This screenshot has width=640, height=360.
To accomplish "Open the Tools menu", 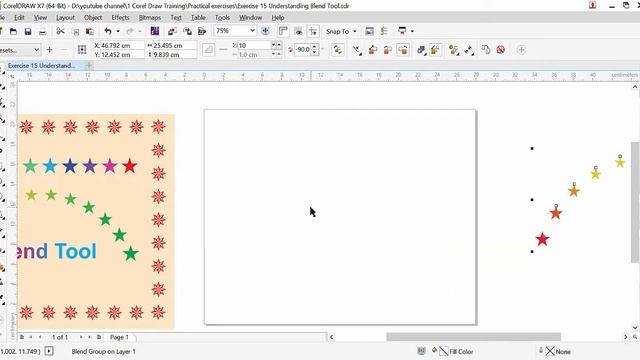I will click(222, 18).
